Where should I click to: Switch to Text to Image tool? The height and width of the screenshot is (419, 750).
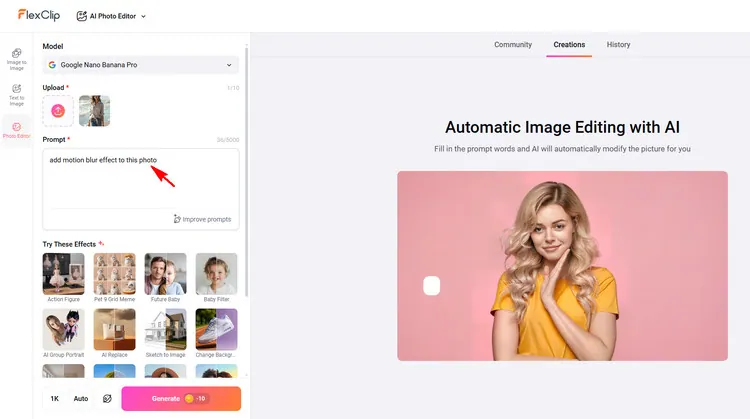(16, 95)
